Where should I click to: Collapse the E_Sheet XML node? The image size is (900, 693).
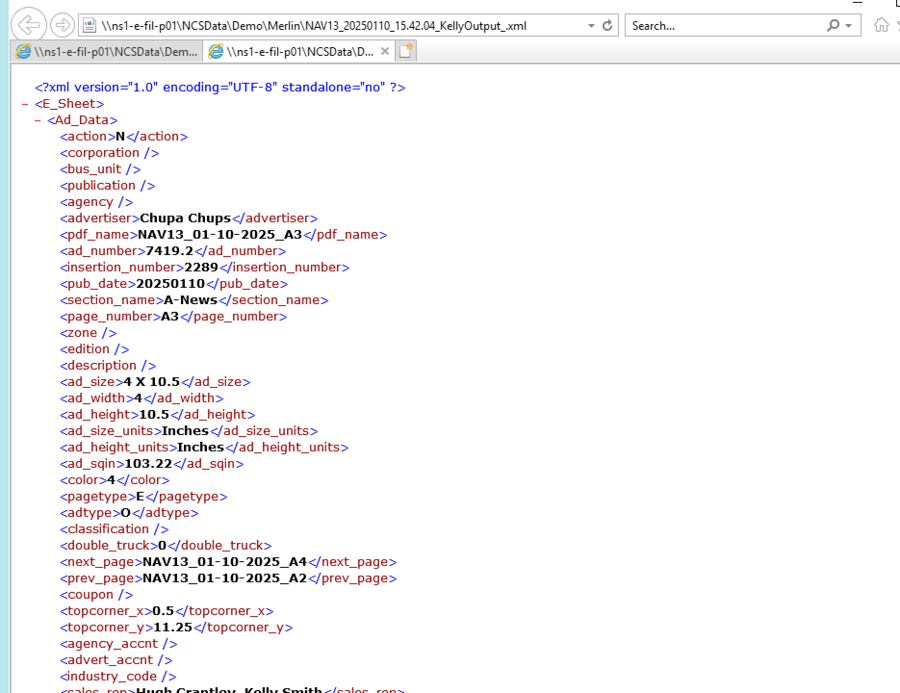click(24, 104)
